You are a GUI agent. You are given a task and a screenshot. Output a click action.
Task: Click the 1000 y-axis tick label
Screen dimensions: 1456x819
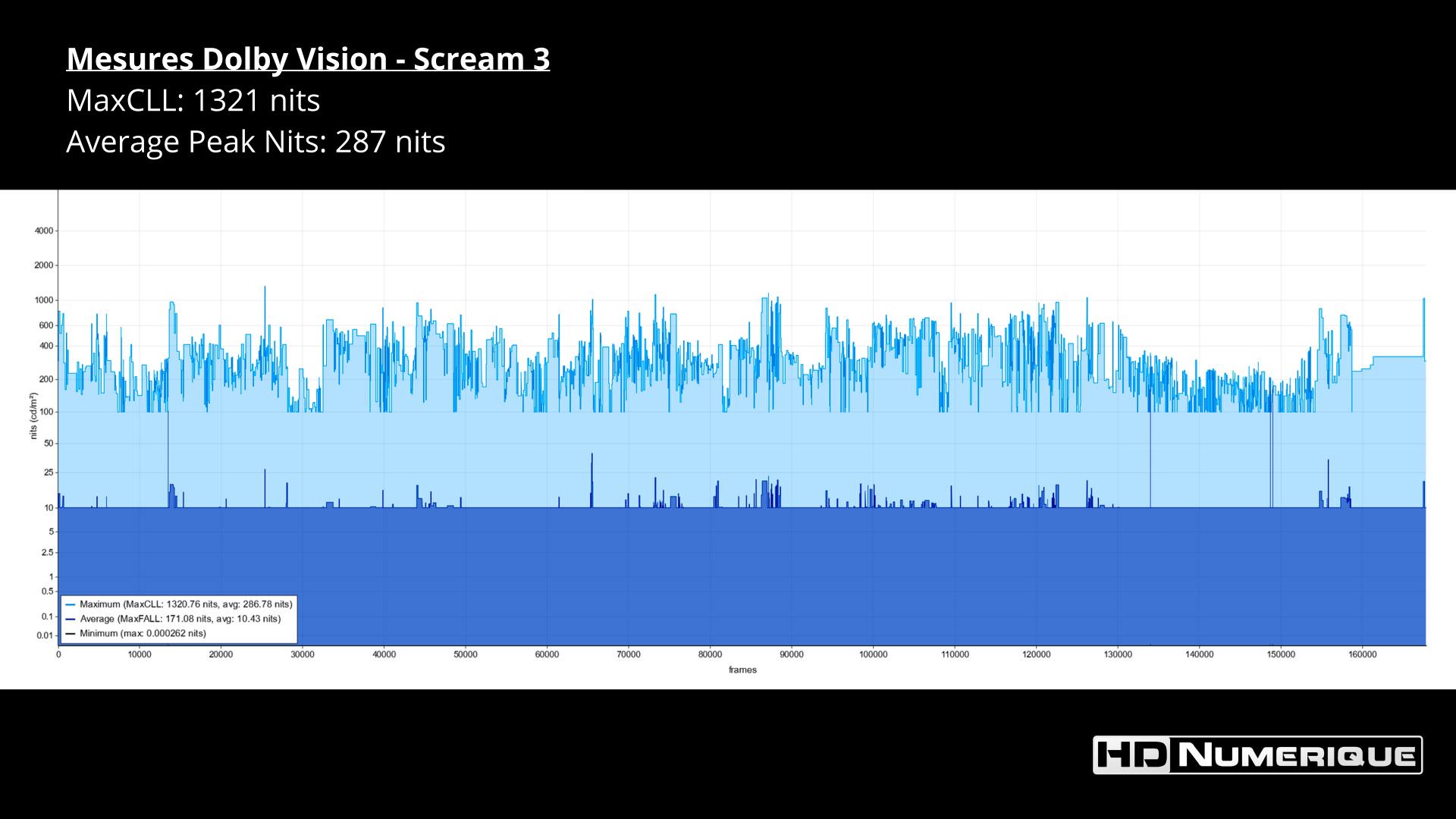[x=44, y=300]
